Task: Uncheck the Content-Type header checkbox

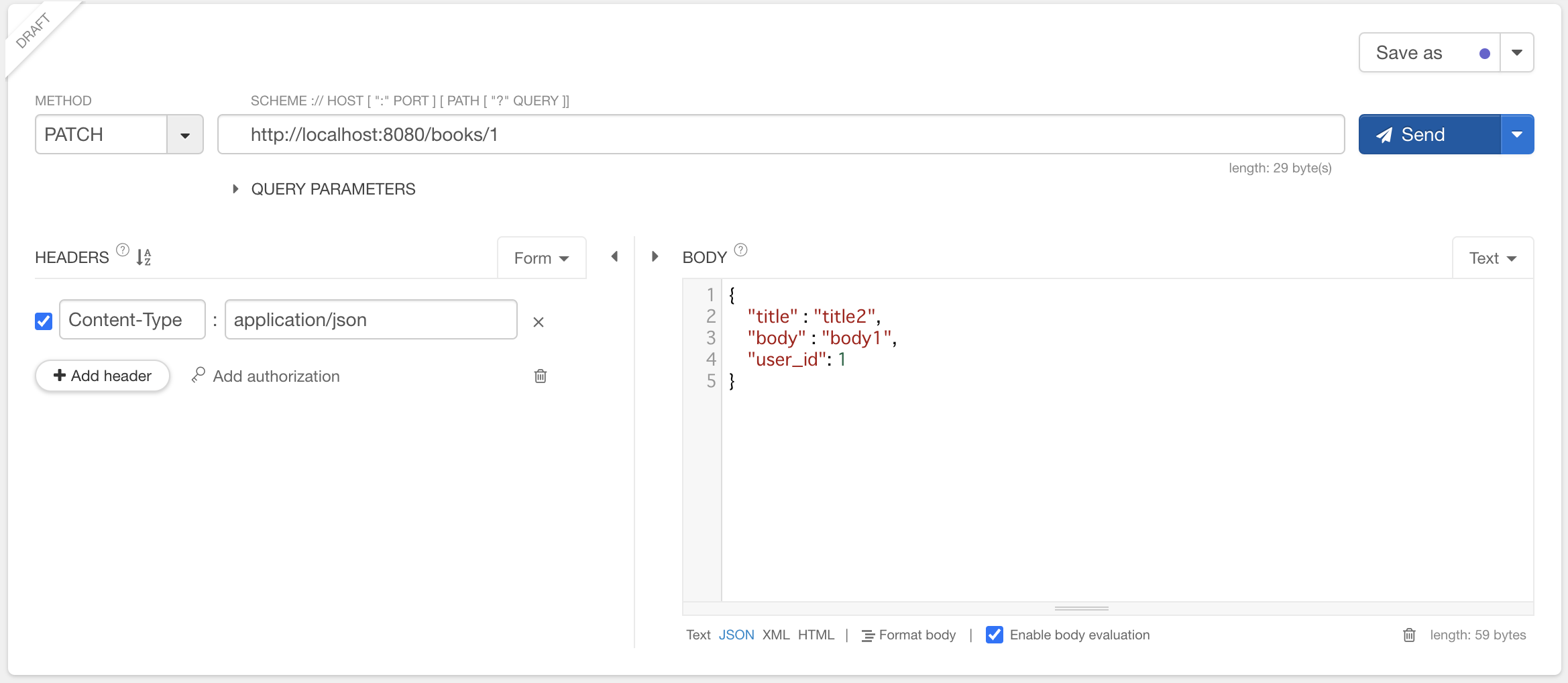Action: pos(44,321)
